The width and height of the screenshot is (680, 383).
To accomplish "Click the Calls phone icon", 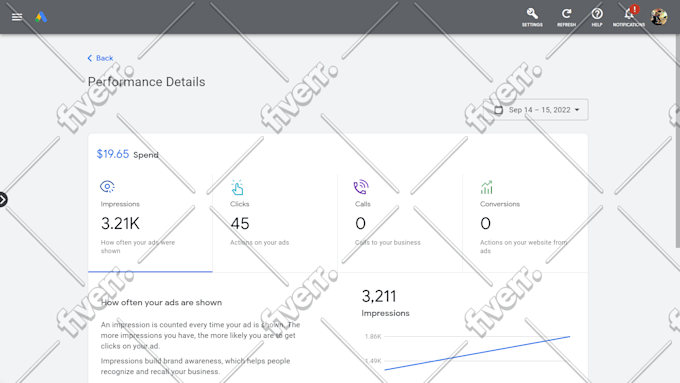I will point(361,187).
